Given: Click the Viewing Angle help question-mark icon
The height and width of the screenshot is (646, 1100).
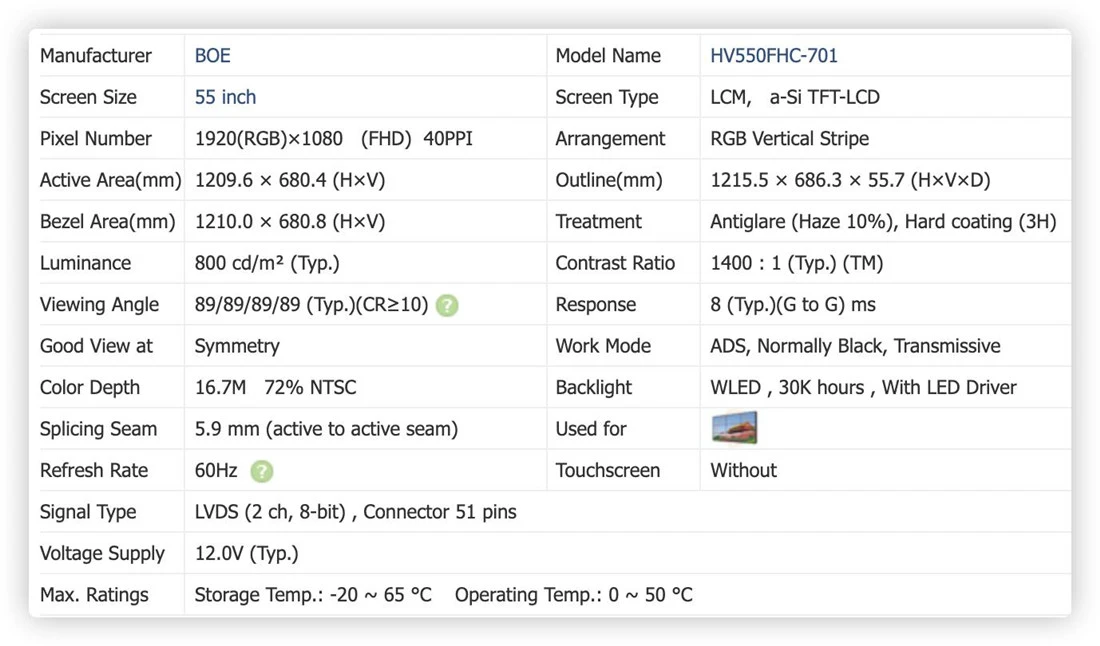Looking at the screenshot, I should click(447, 305).
